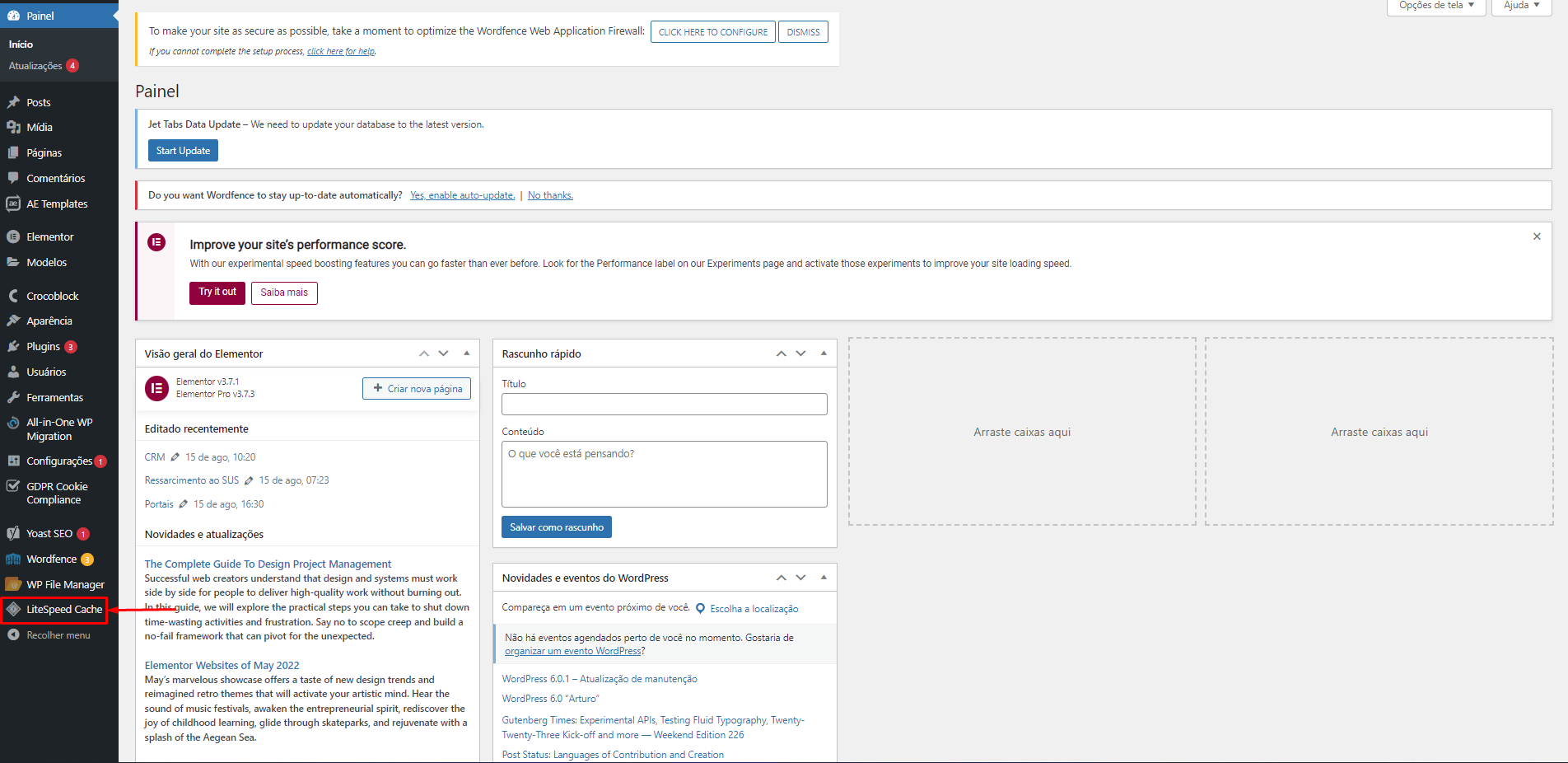Click the organizar um evento WordPress link
1568x763 pixels.
(572, 651)
